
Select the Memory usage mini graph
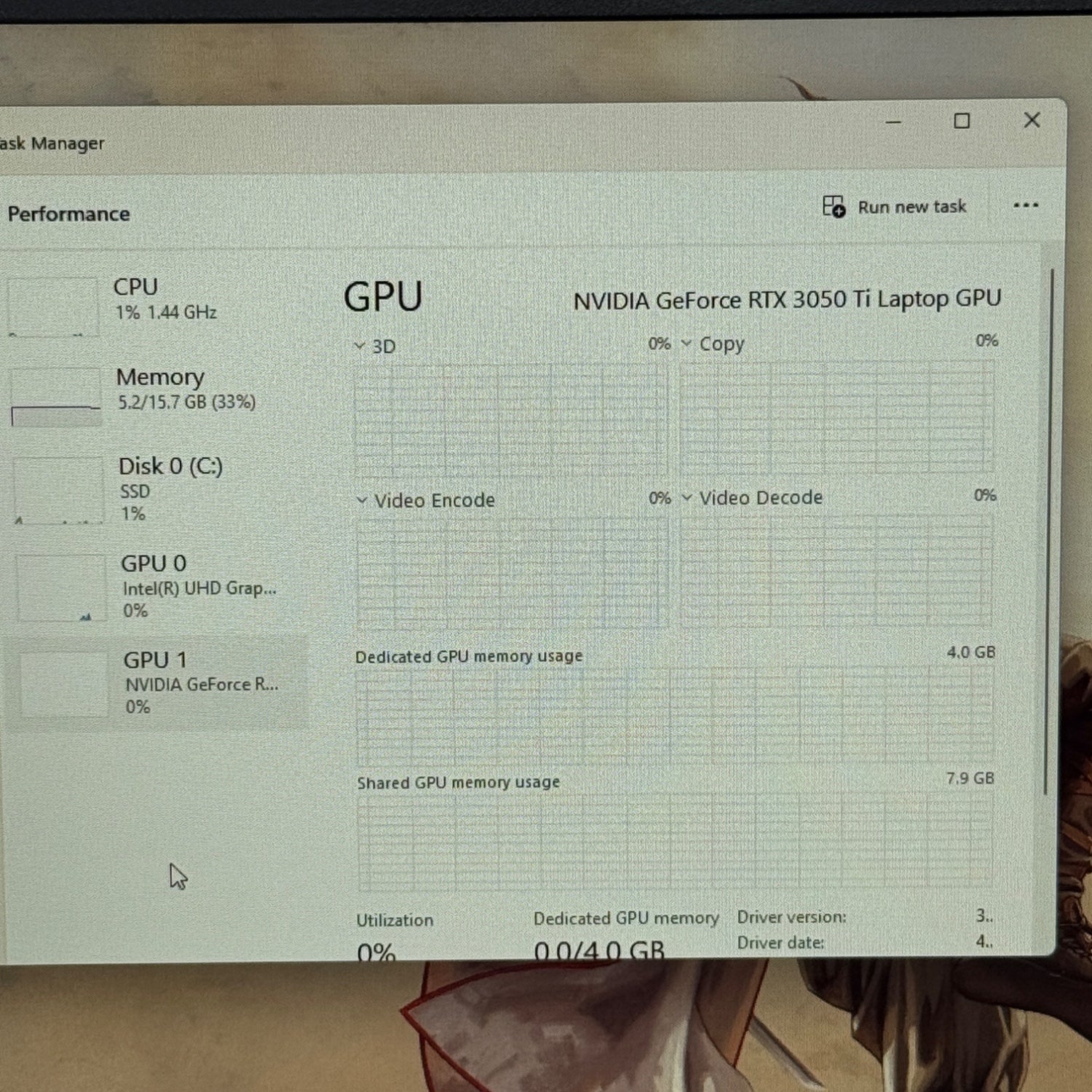point(55,397)
